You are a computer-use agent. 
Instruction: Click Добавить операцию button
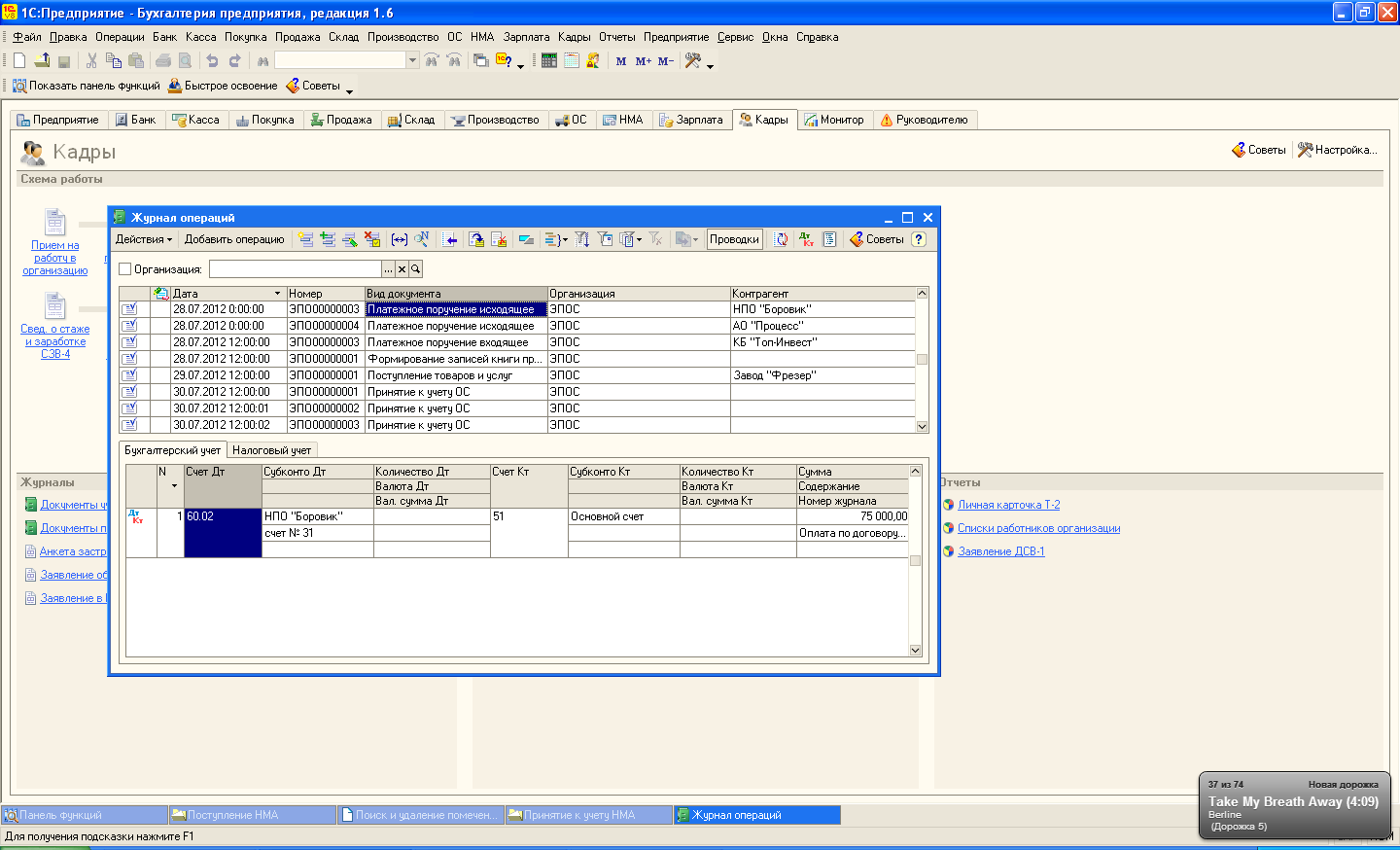234,239
